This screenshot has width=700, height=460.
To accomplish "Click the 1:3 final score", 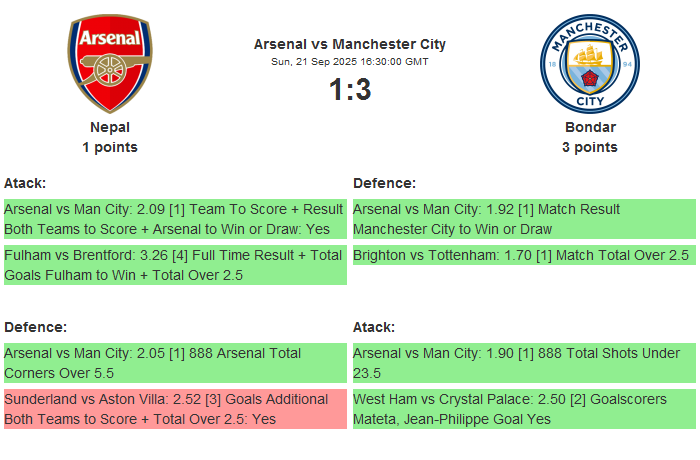I will [350, 90].
